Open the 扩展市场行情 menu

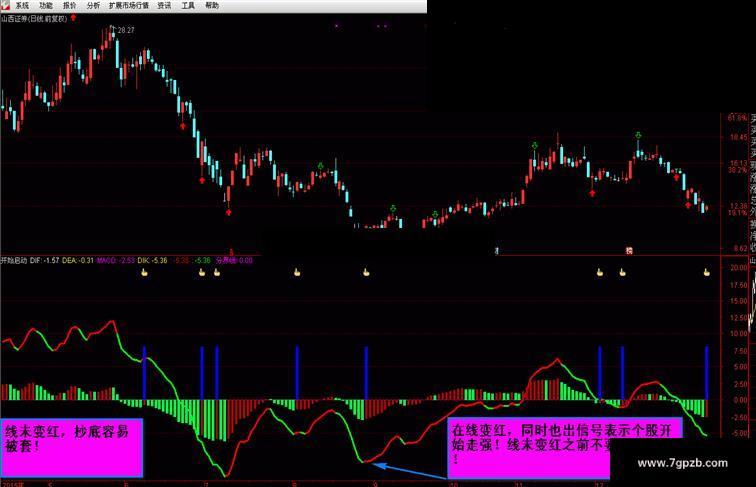point(128,5)
